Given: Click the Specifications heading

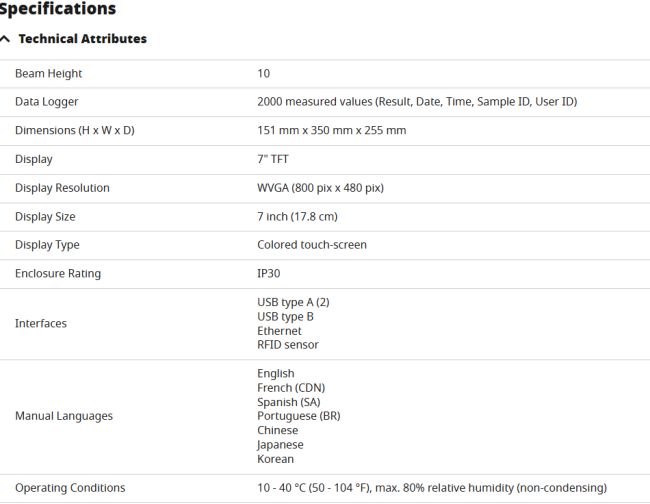Looking at the screenshot, I should pyautogui.click(x=58, y=8).
